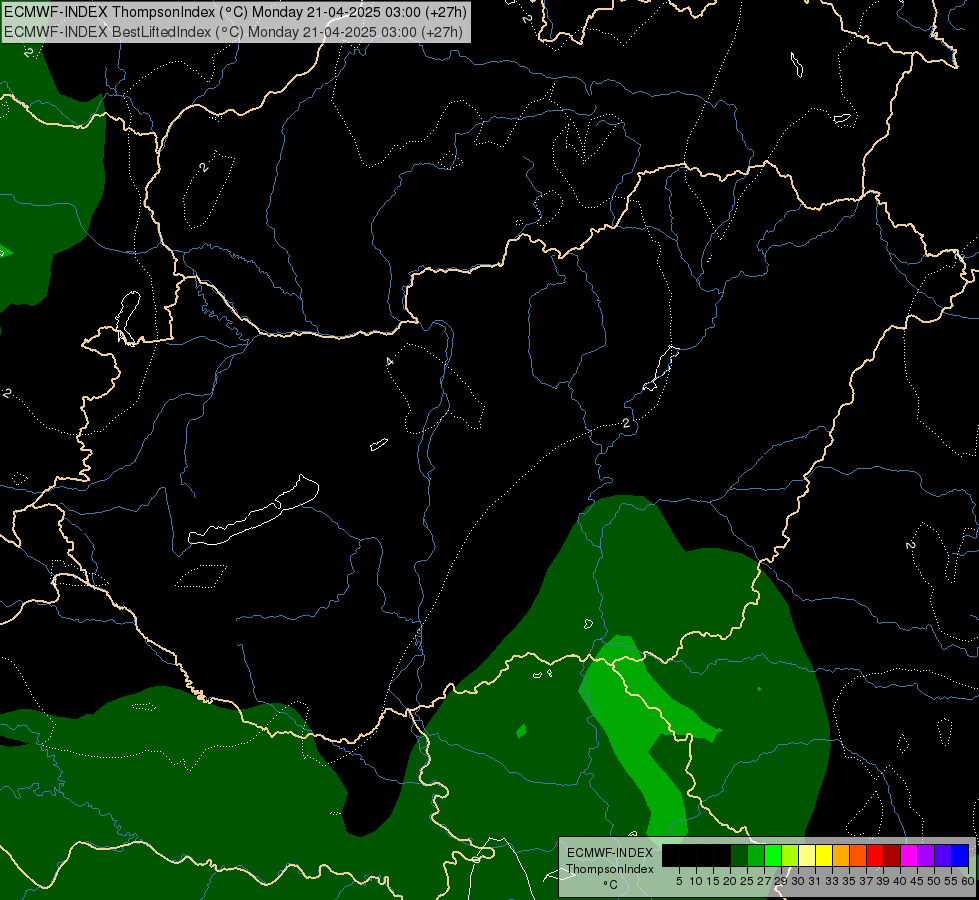Click the ThompsonIndex title line at top
This screenshot has height=900, width=979.
point(235,12)
